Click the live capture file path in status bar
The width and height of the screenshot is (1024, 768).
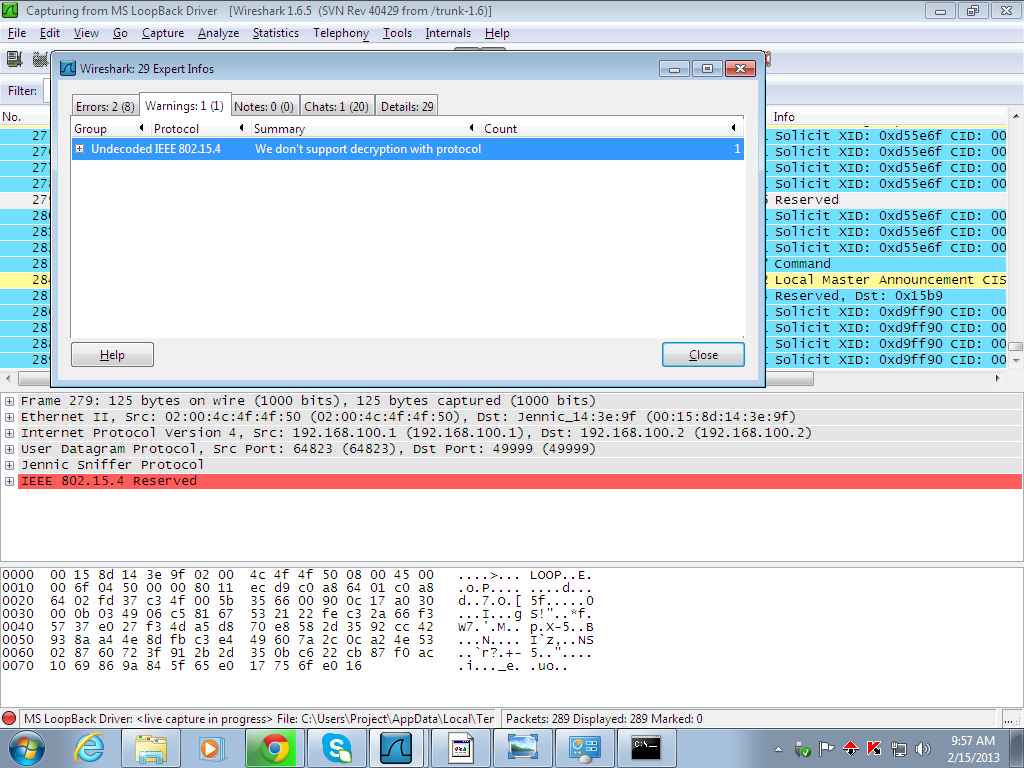point(259,719)
